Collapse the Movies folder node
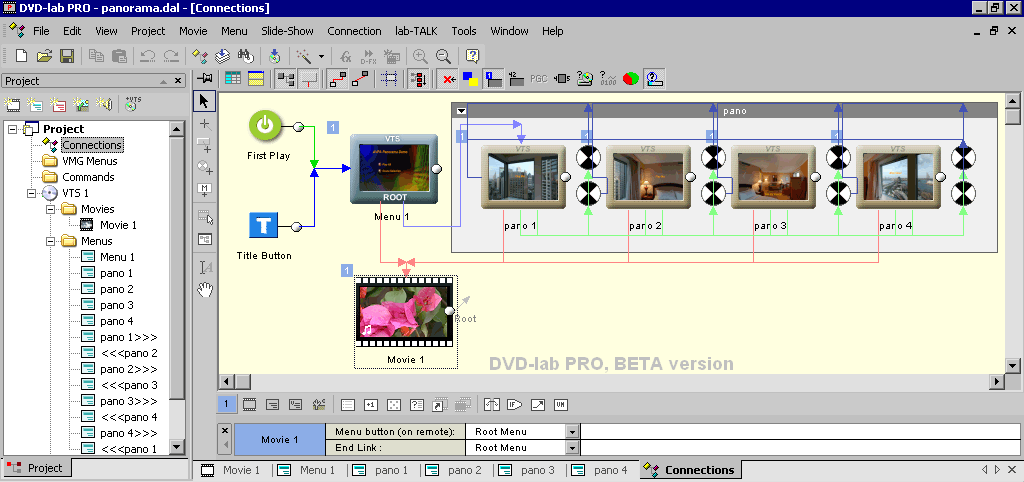The image size is (1024, 482). (x=50, y=209)
